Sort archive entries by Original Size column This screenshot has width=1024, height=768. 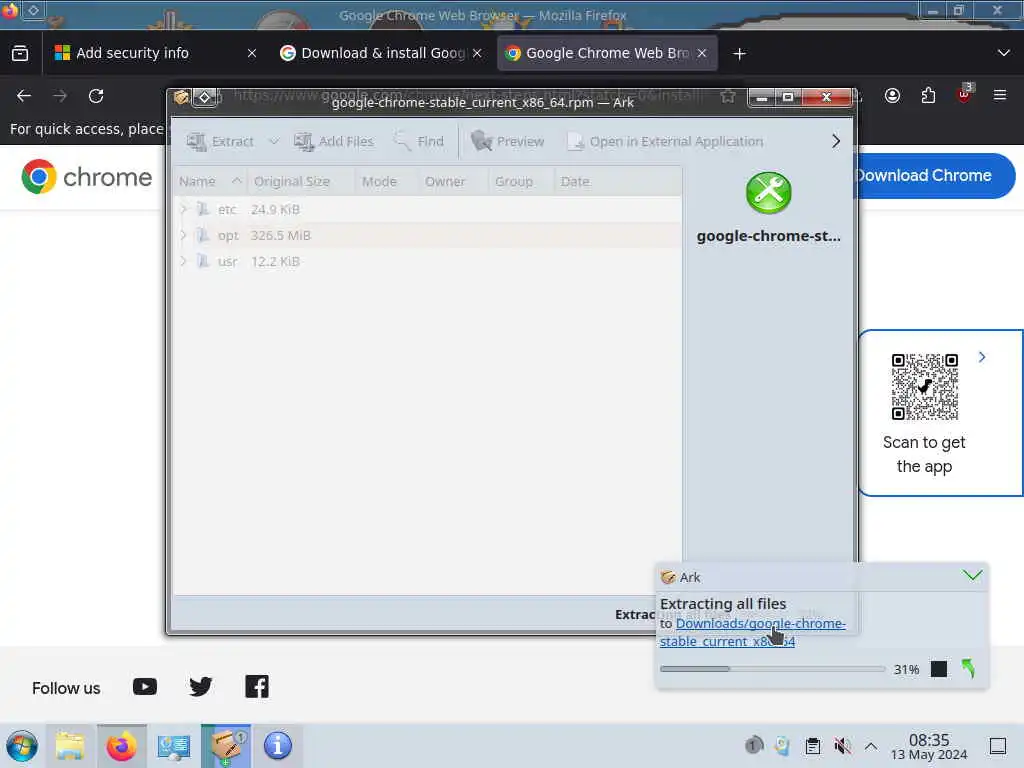(300, 182)
